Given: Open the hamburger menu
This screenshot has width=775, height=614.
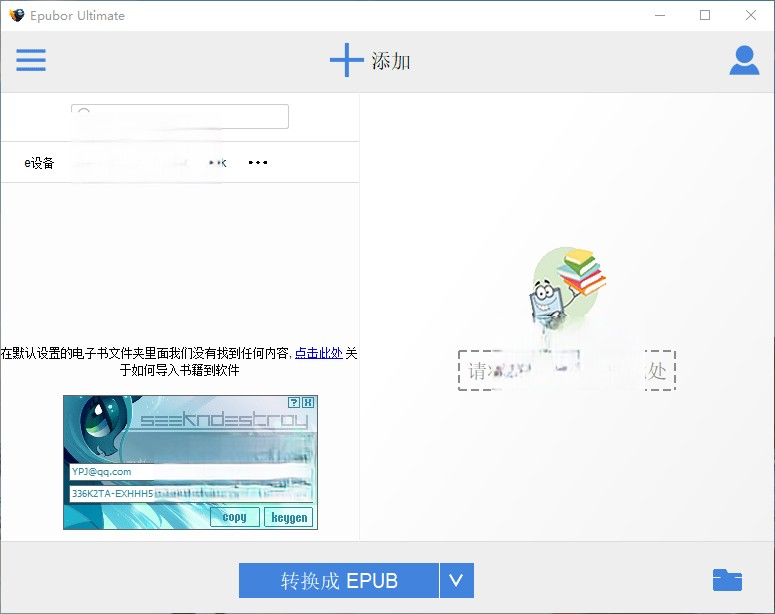Looking at the screenshot, I should click(31, 60).
